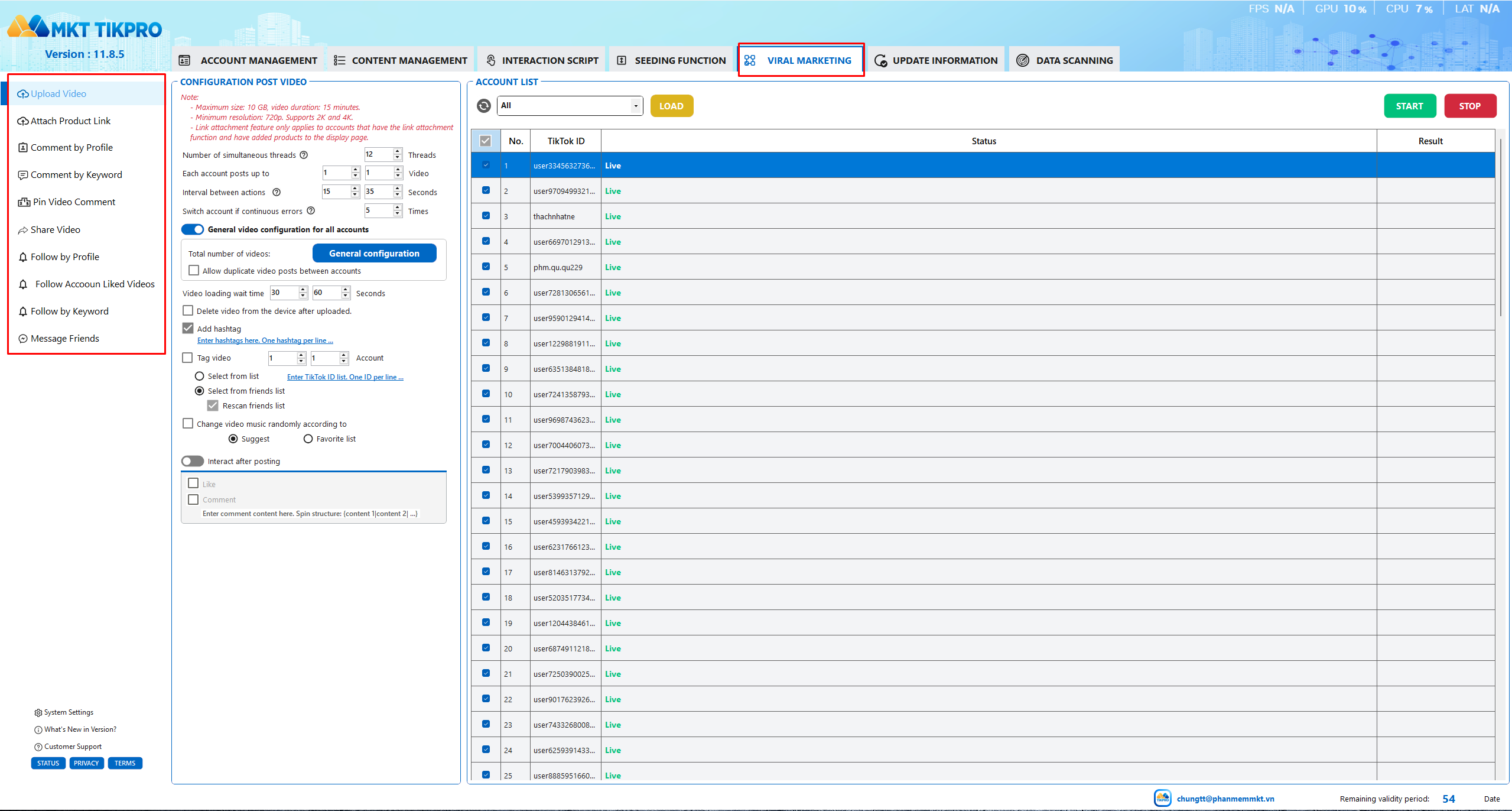
Task: Click the Customer Support help icon
Action: tap(38, 747)
